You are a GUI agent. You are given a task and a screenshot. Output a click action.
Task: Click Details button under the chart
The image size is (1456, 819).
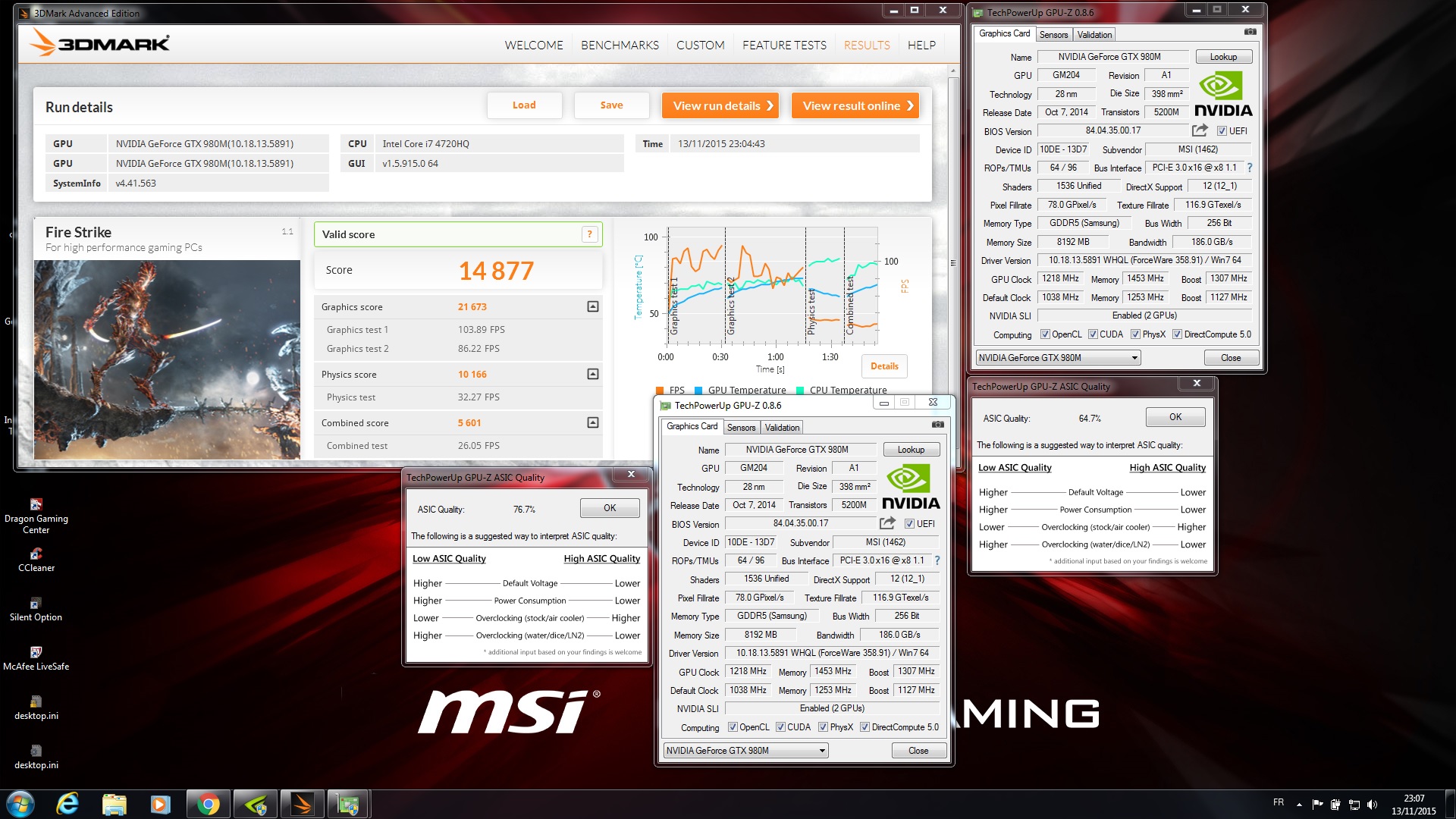point(884,366)
